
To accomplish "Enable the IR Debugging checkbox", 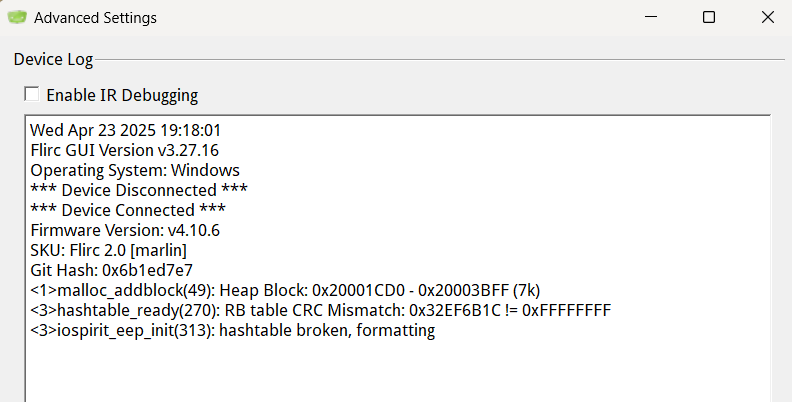I will tap(32, 94).
